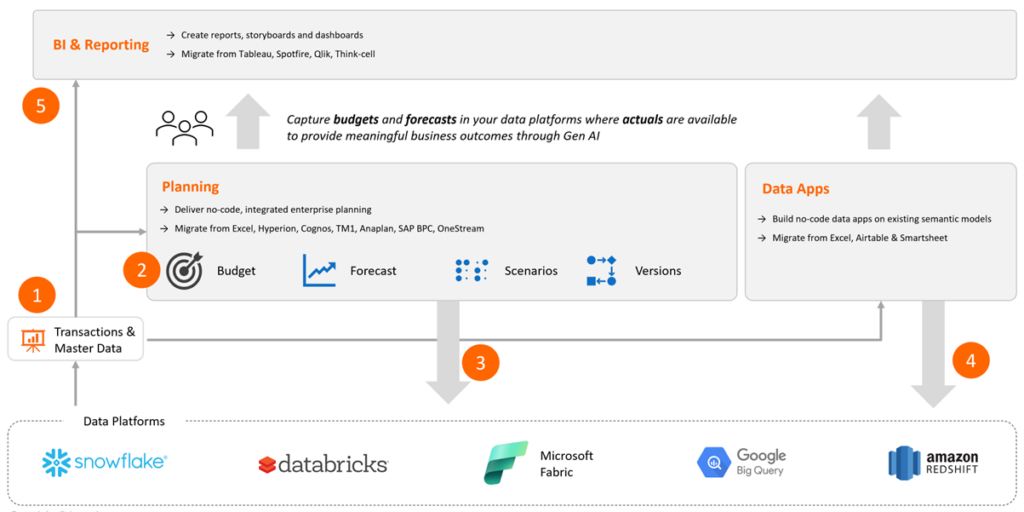
Task: Select the Forecast line chart icon
Action: point(319,270)
